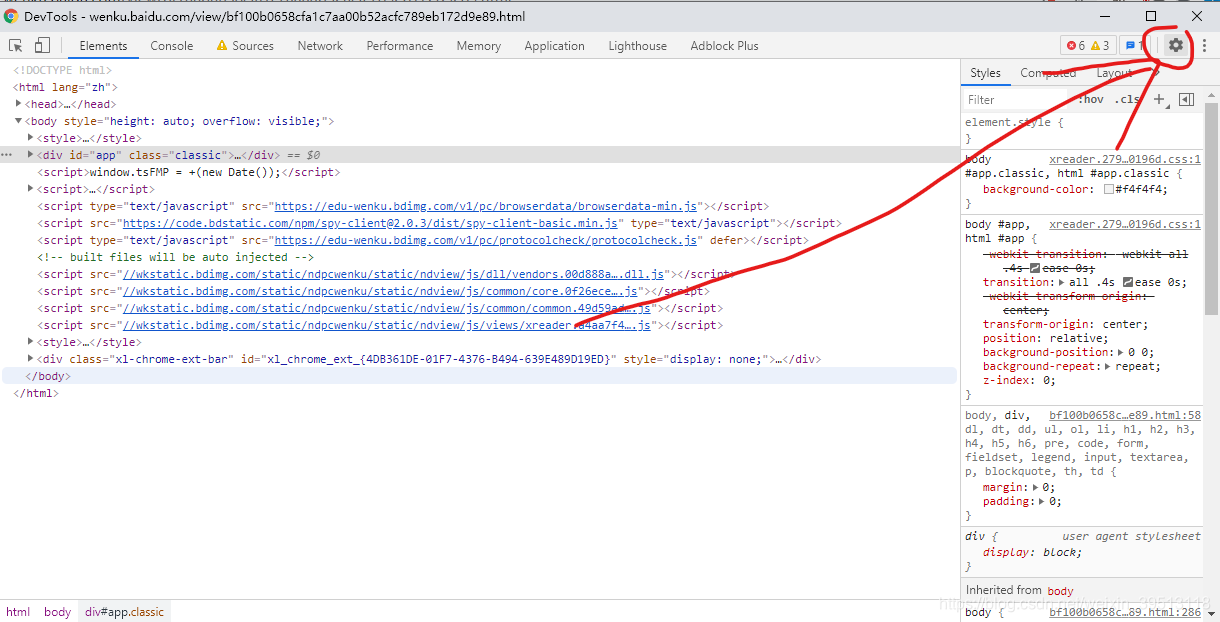Expand the first style element node

pos(31,138)
